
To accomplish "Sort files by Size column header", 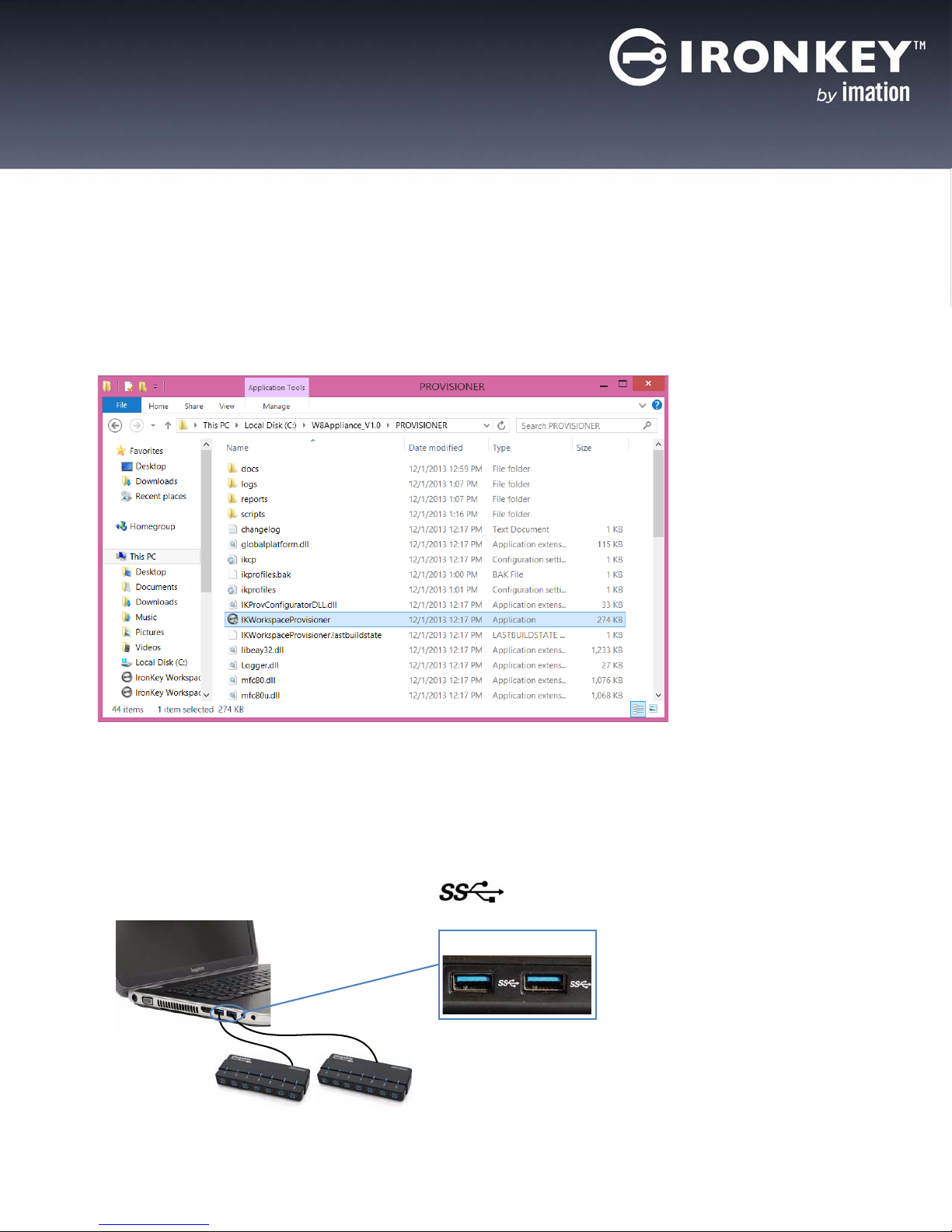I will [584, 448].
